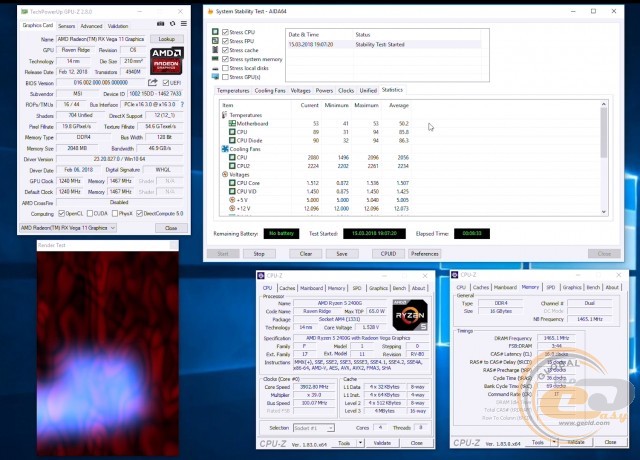The image size is (640, 460).
Task: Click the Motherboard row icon under Temperatures
Action: click(x=232, y=123)
